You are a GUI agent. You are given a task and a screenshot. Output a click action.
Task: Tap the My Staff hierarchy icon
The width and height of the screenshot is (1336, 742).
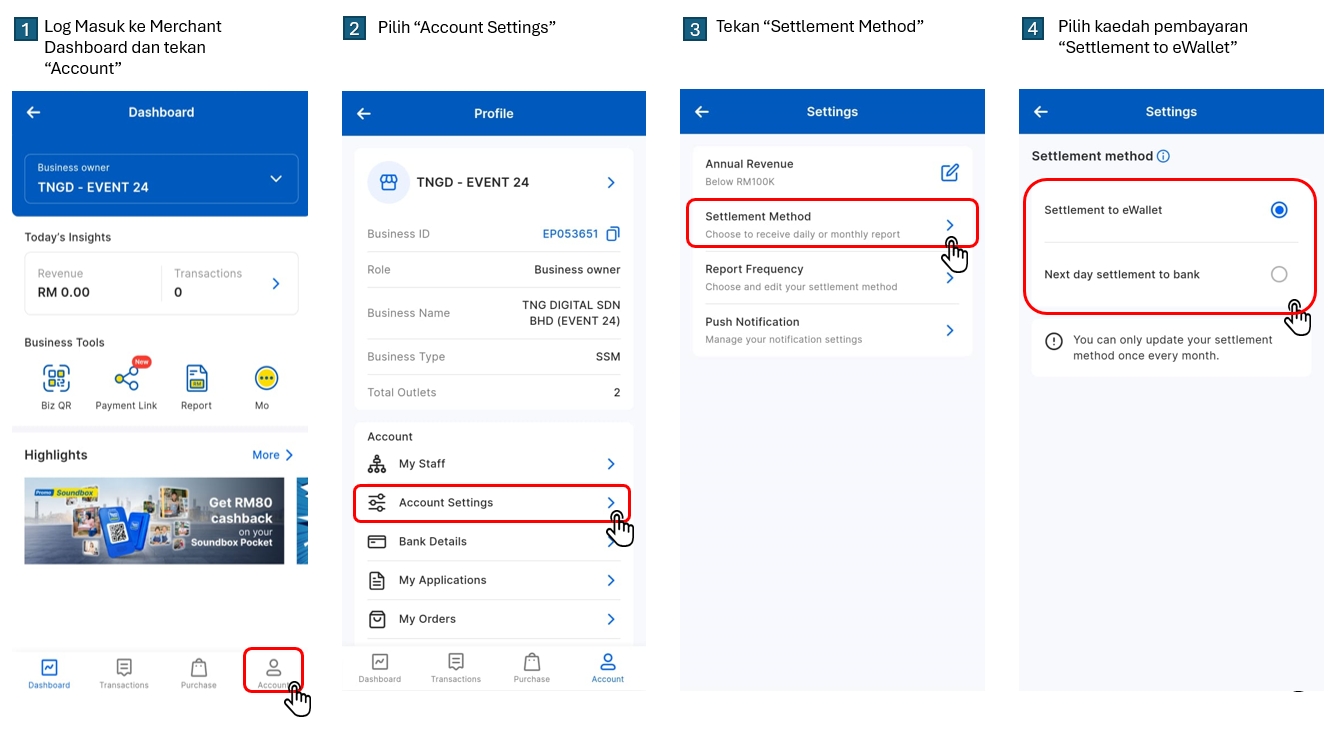(377, 464)
